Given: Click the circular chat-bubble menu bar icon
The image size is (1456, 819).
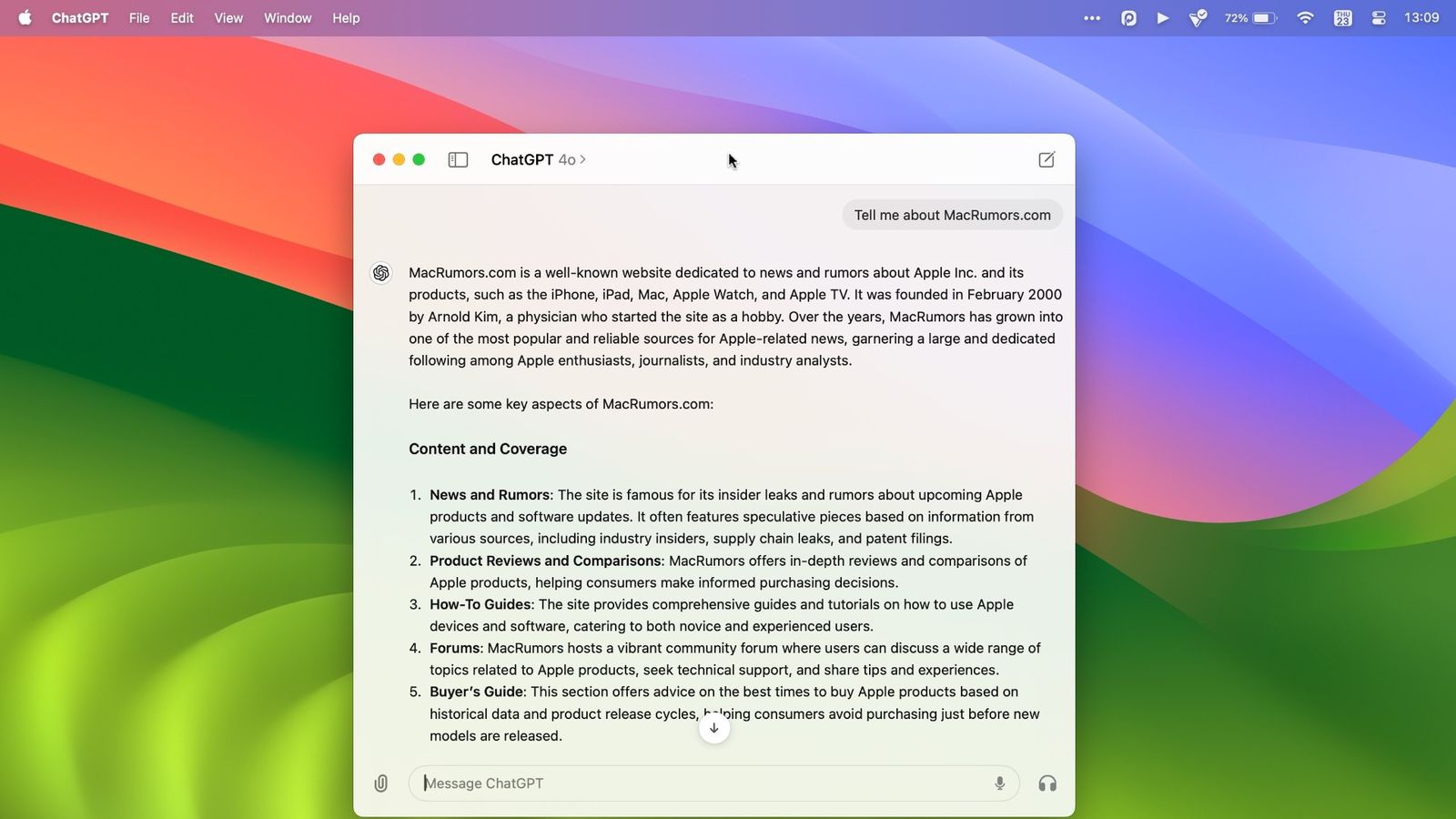Looking at the screenshot, I should 1128,17.
